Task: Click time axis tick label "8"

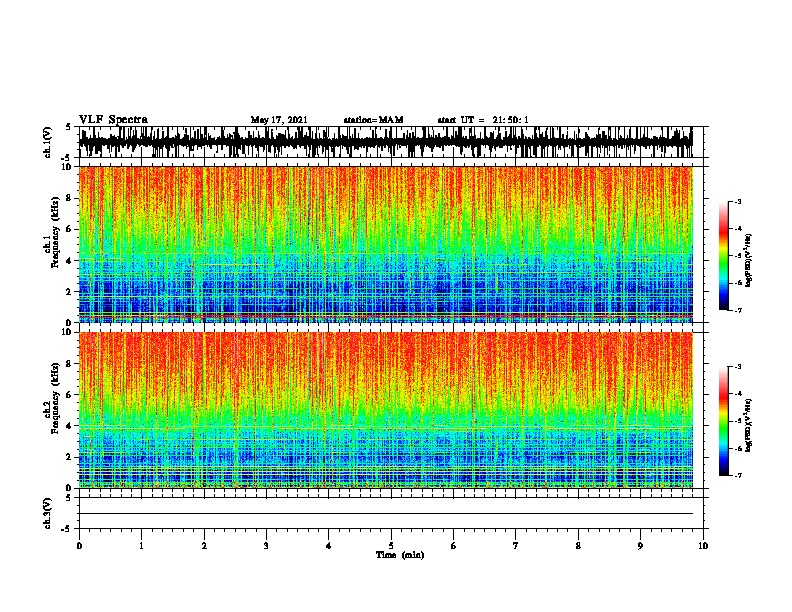Action: (x=578, y=545)
